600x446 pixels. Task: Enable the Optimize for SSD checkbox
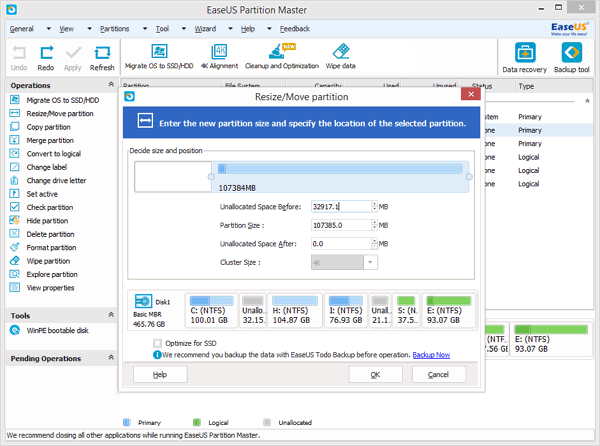(157, 343)
